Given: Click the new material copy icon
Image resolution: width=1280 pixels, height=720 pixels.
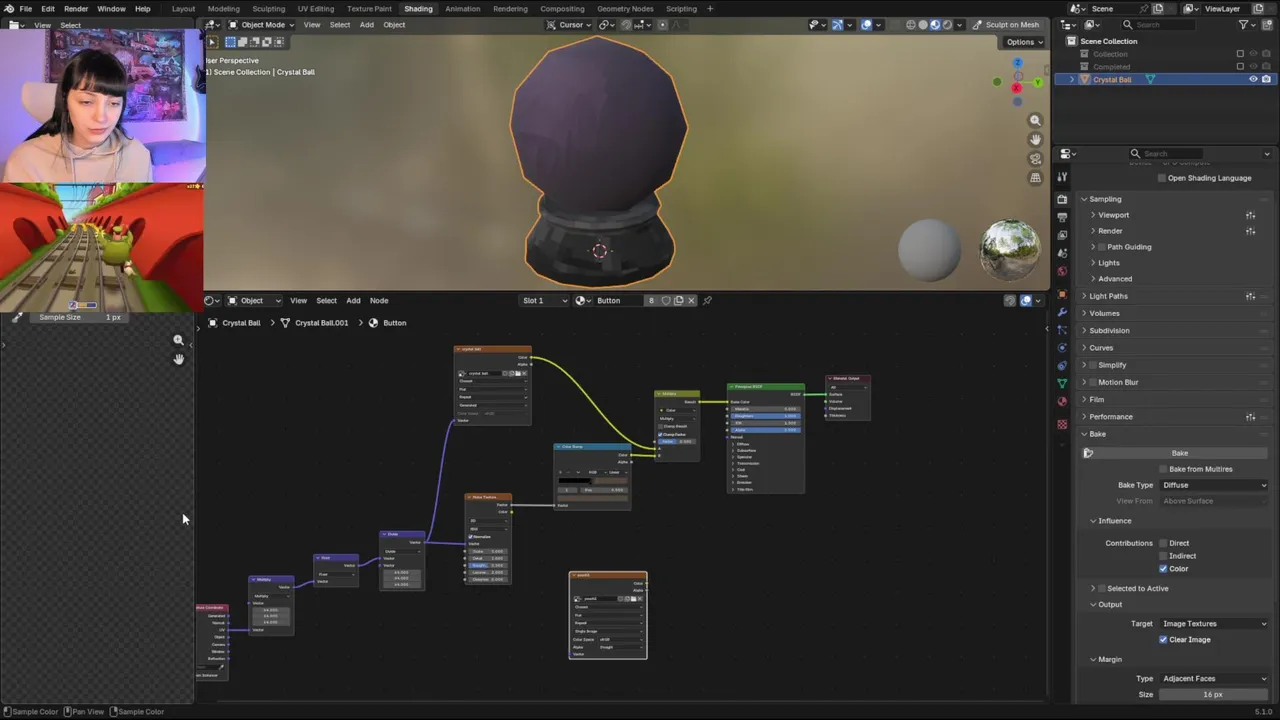Looking at the screenshot, I should [x=679, y=300].
